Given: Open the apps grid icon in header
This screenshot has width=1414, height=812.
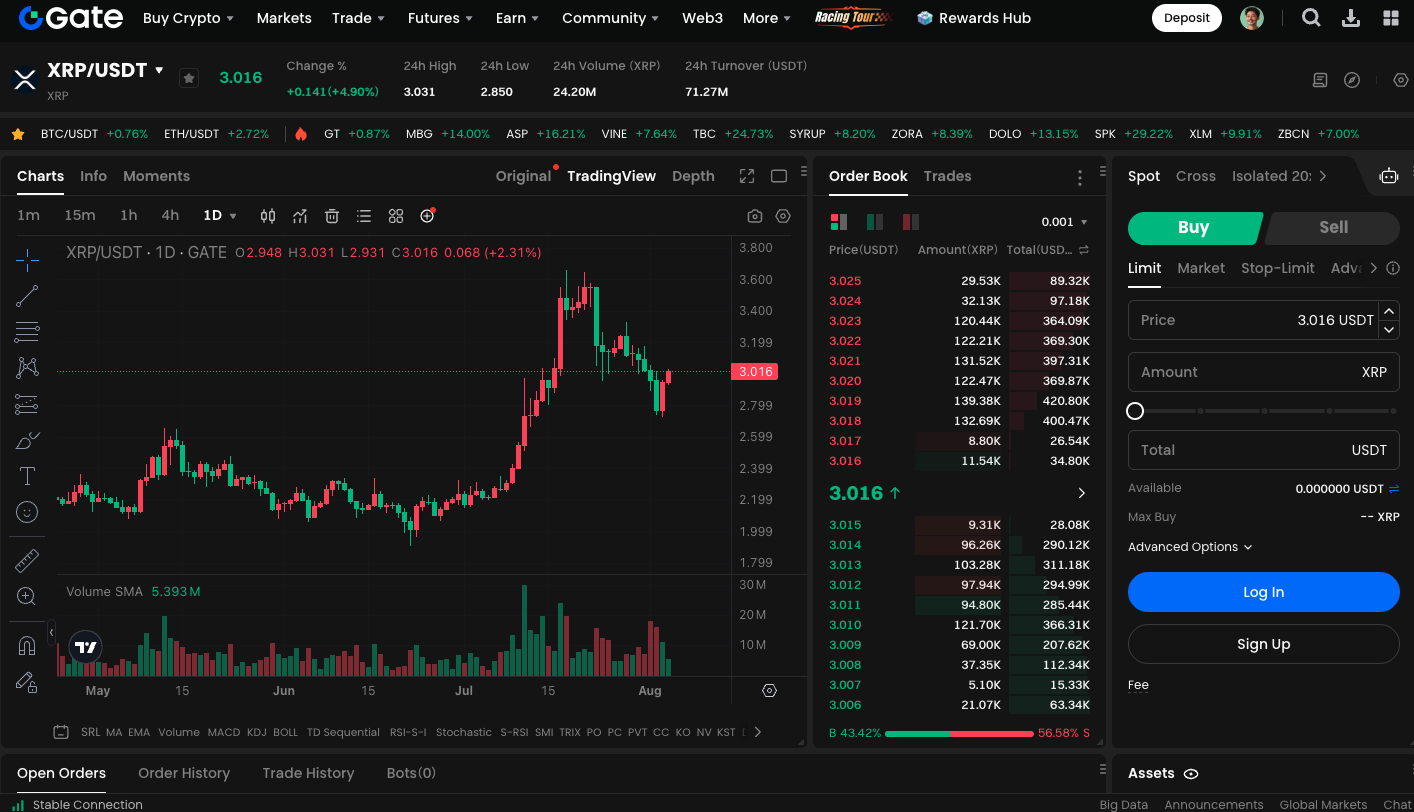Looking at the screenshot, I should tap(1391, 18).
